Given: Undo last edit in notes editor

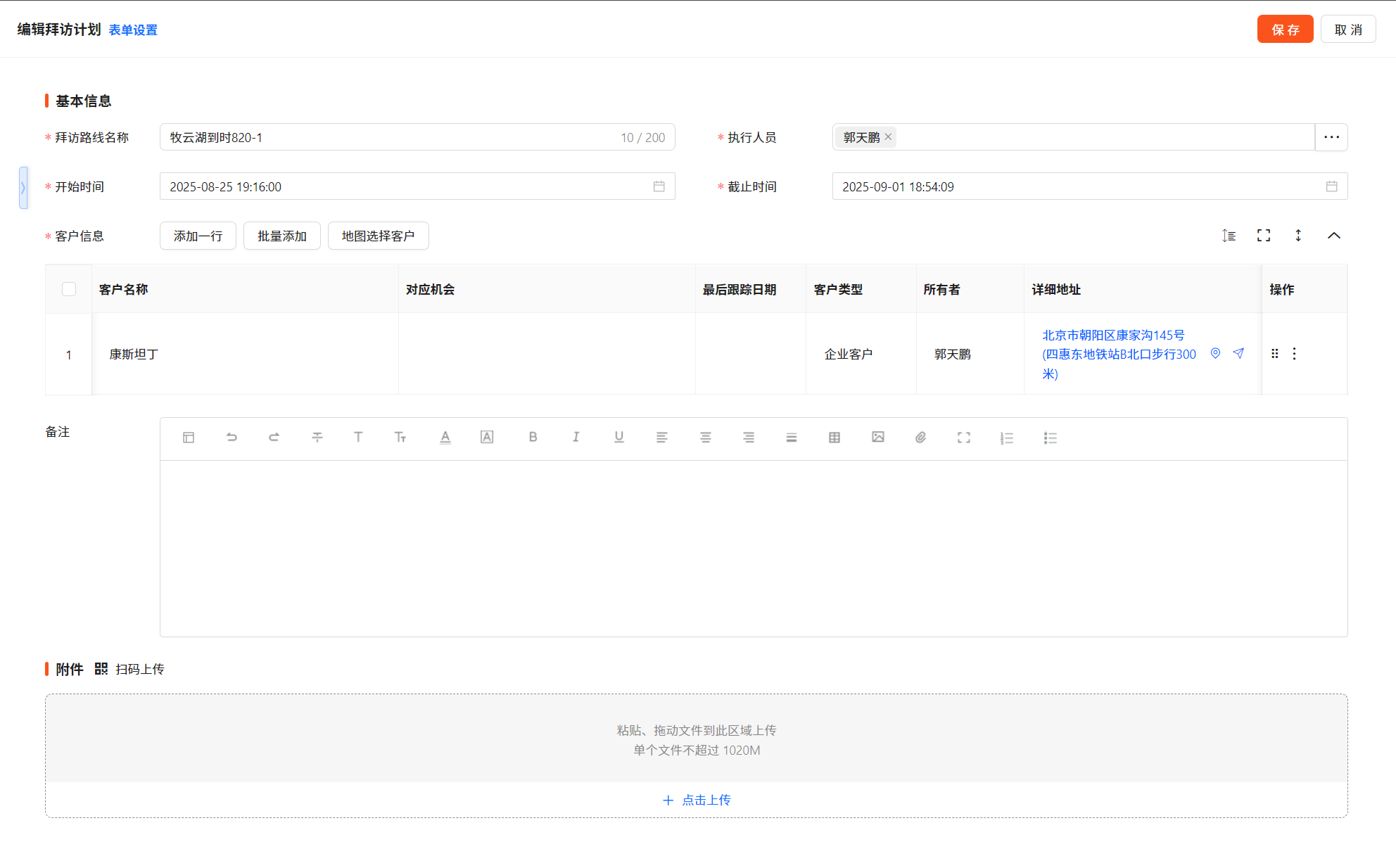Looking at the screenshot, I should click(x=231, y=438).
